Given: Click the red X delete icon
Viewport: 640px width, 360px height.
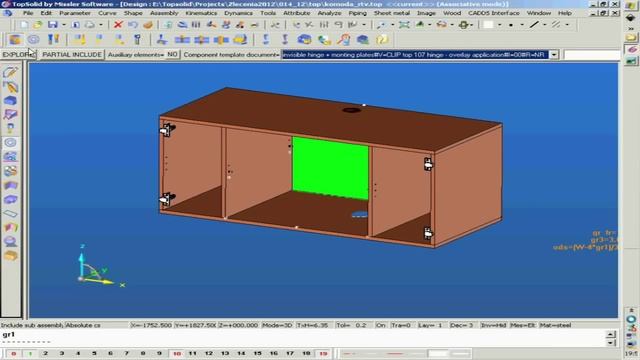Looking at the screenshot, I should pos(118,24).
